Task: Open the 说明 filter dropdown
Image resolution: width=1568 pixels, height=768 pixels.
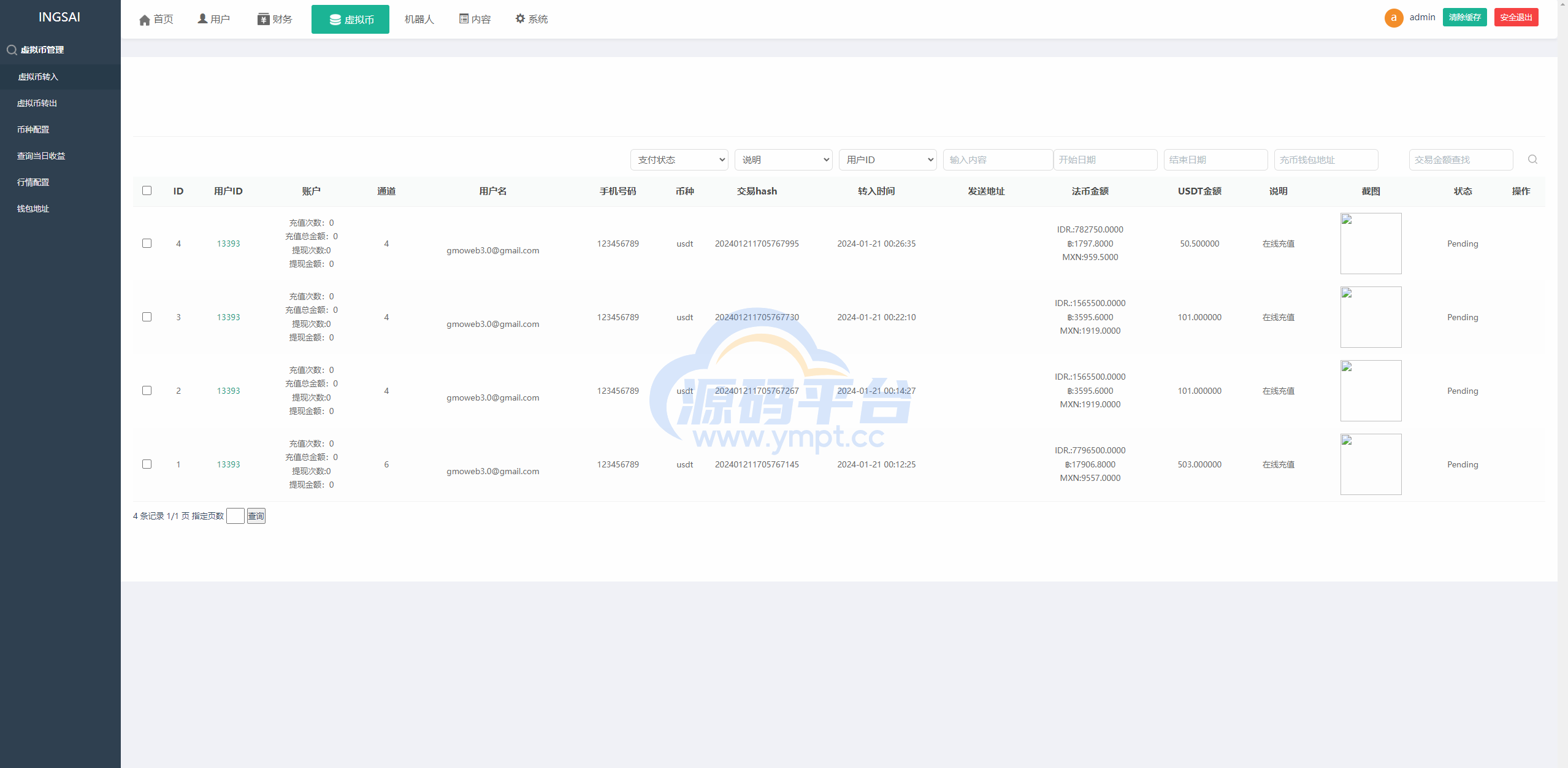Action: tap(783, 159)
